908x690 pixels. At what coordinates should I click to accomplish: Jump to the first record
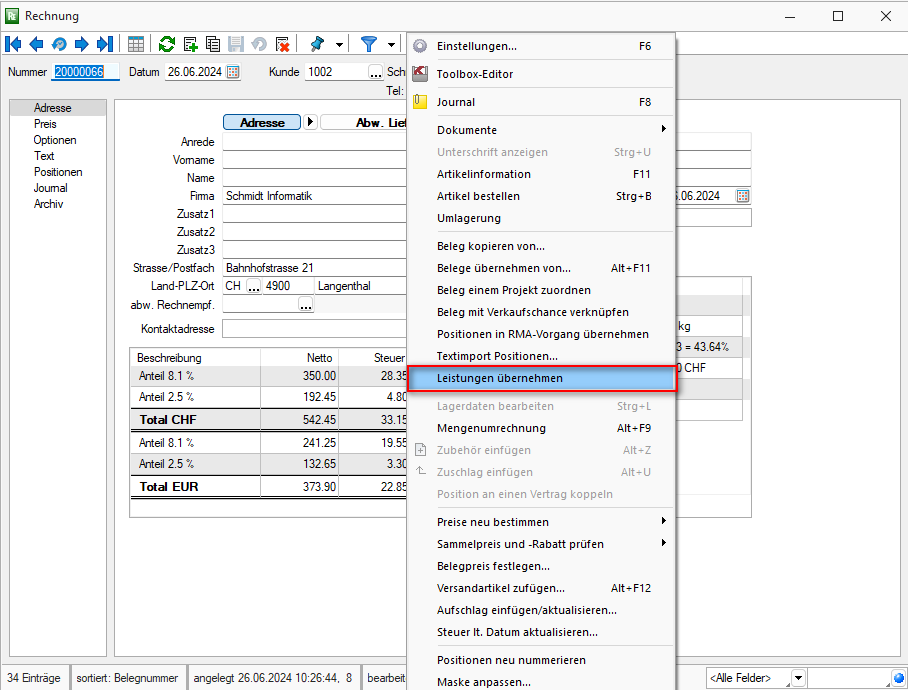(13, 44)
